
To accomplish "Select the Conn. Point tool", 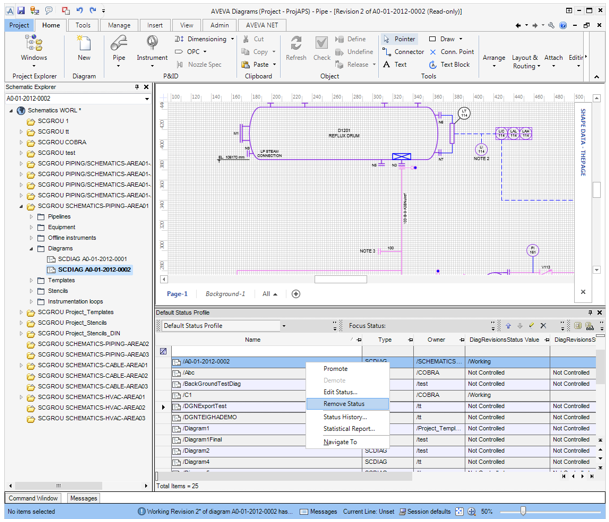I will 451,52.
